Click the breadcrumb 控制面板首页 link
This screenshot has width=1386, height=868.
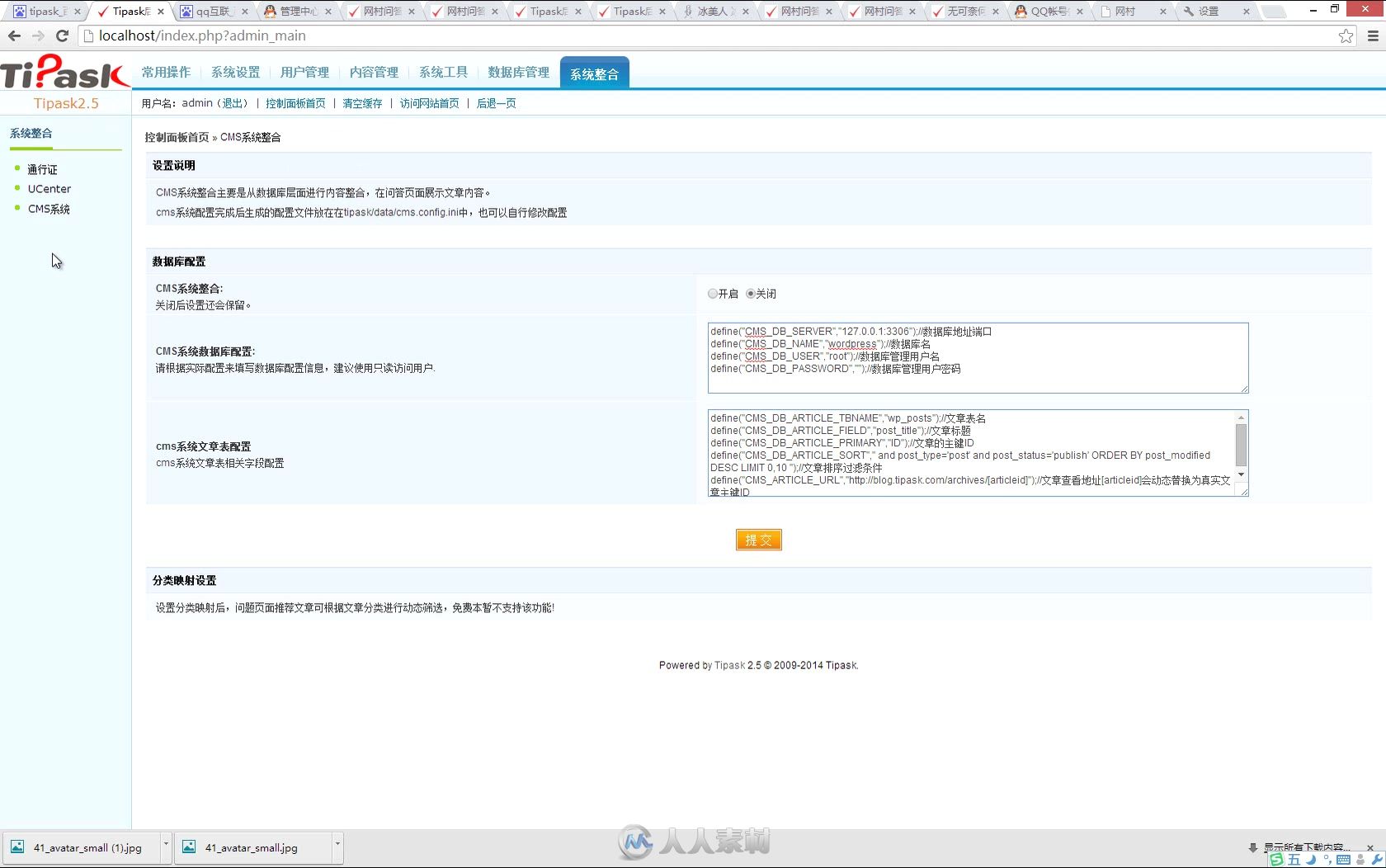click(x=177, y=137)
